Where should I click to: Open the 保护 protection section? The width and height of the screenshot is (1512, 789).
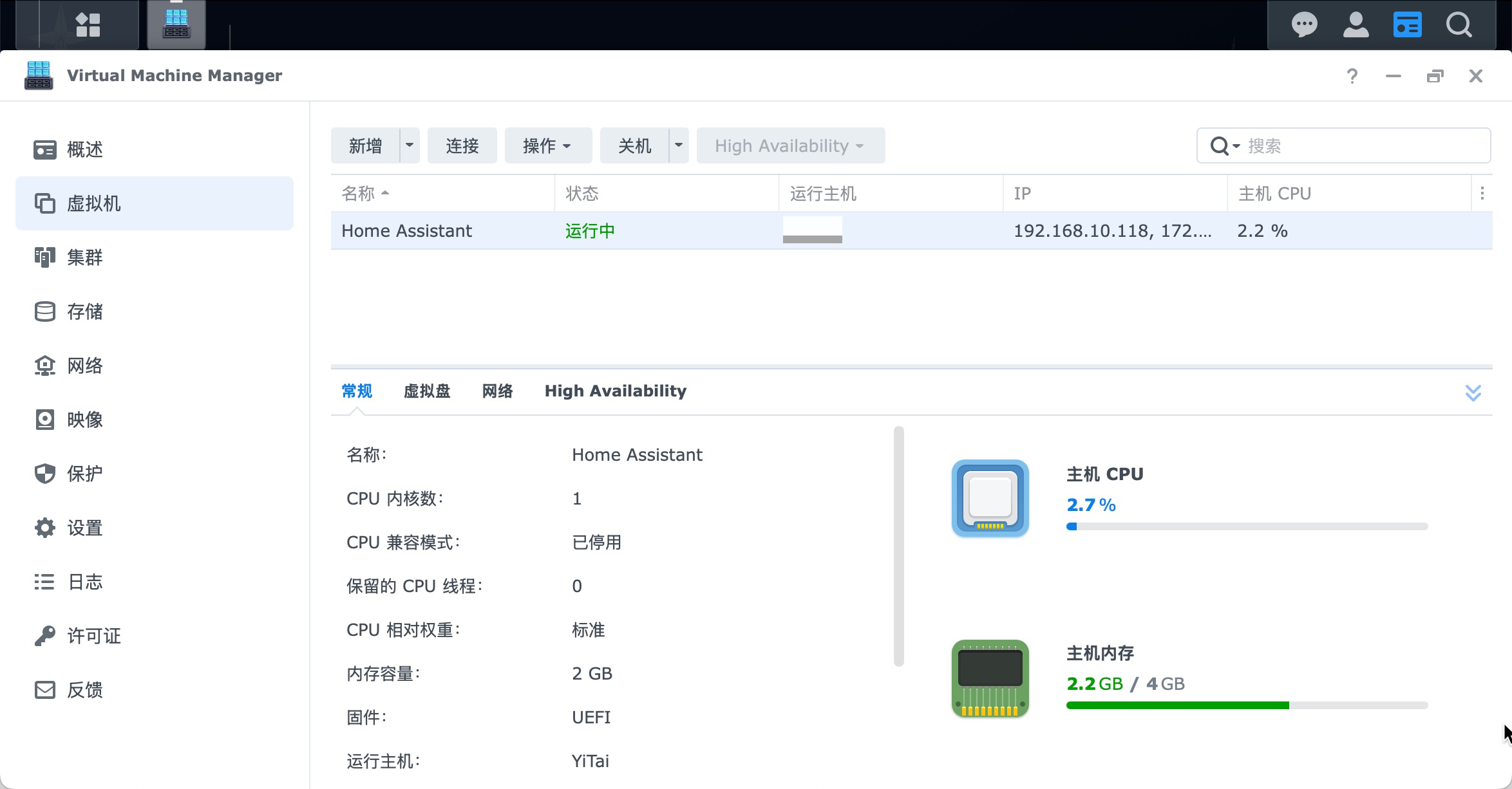tap(84, 474)
